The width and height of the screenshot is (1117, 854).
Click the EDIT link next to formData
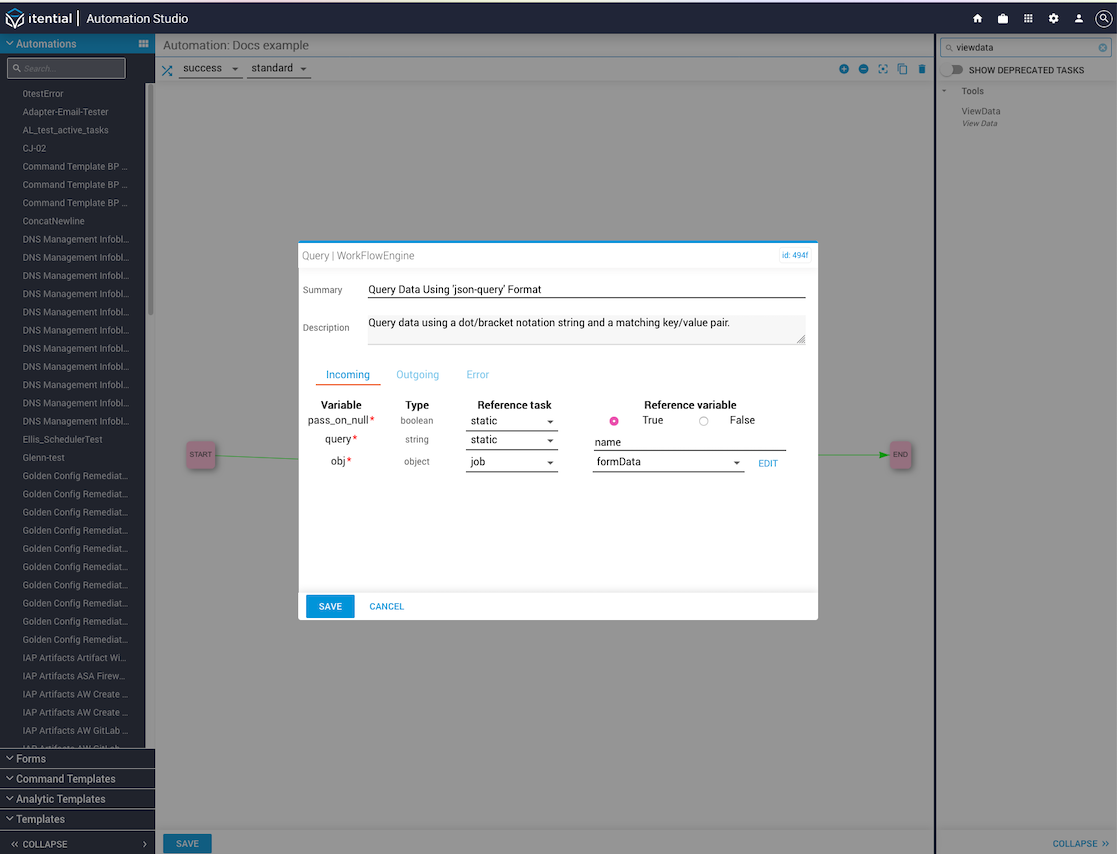(767, 464)
